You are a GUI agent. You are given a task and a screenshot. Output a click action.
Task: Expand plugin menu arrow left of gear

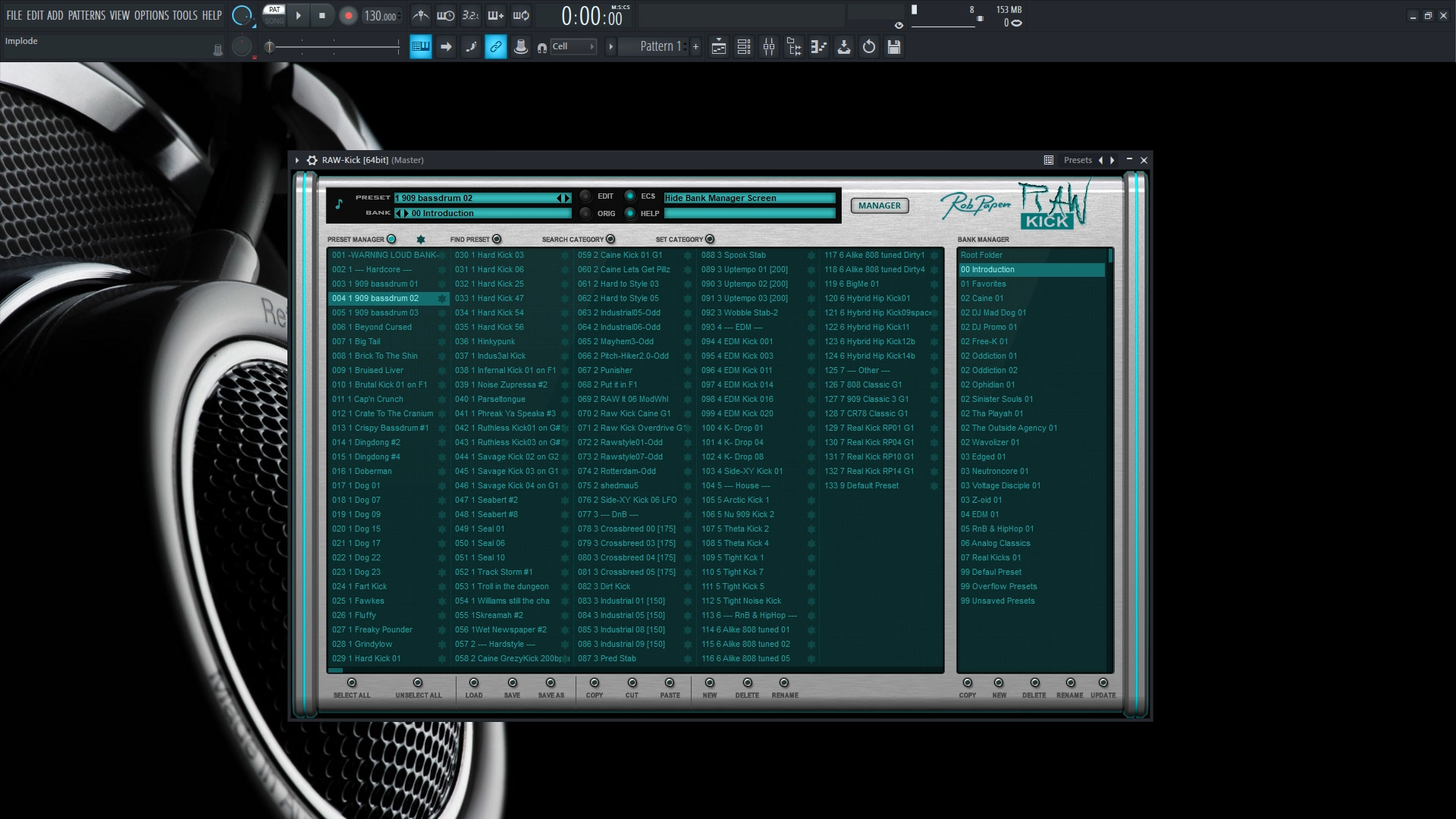click(297, 160)
